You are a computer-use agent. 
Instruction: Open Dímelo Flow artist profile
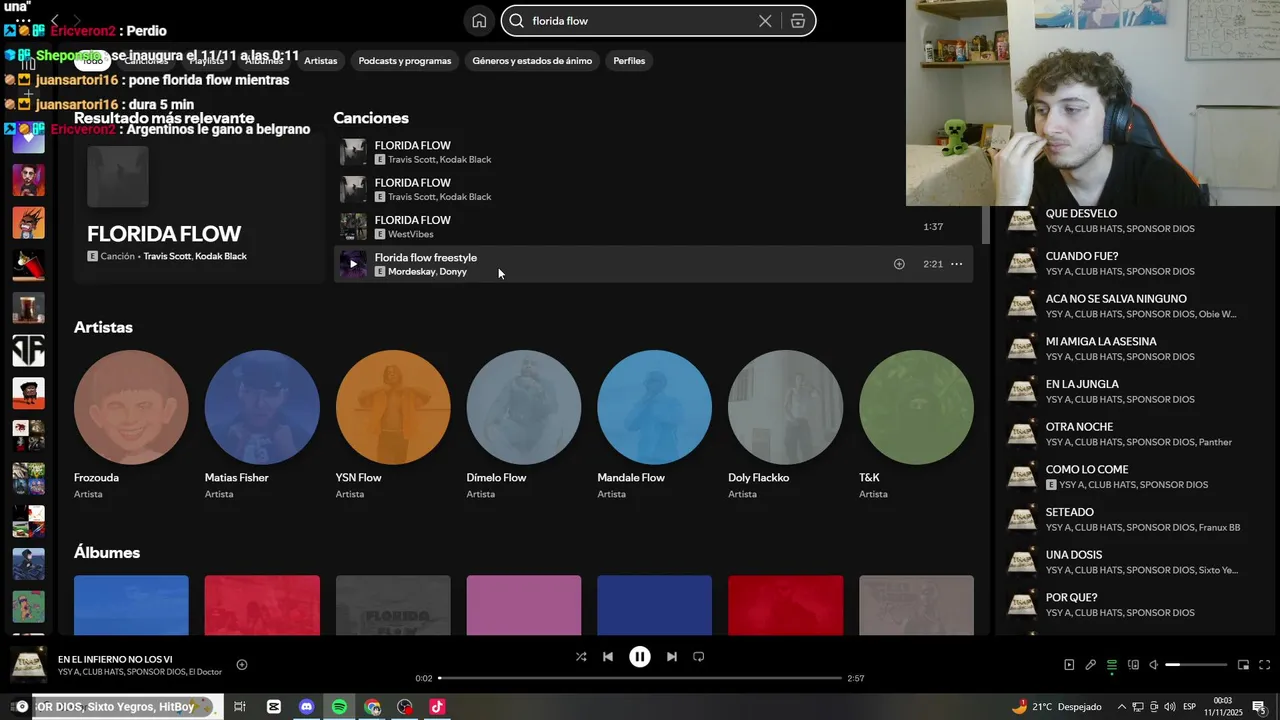click(524, 424)
